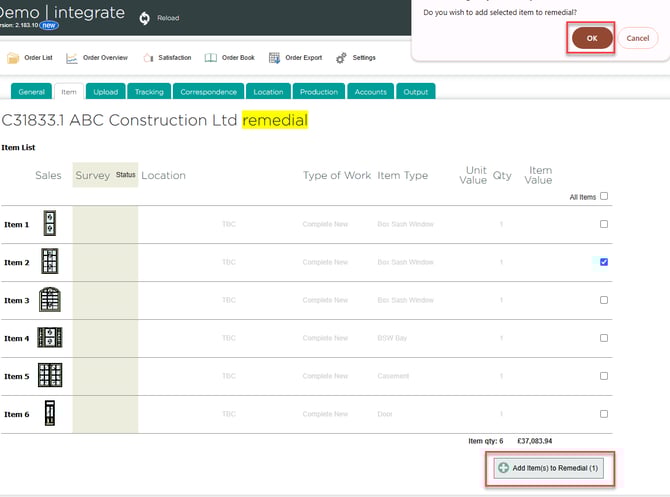Click the Item 6 door icon
This screenshot has height=497, width=670.
(x=49, y=414)
